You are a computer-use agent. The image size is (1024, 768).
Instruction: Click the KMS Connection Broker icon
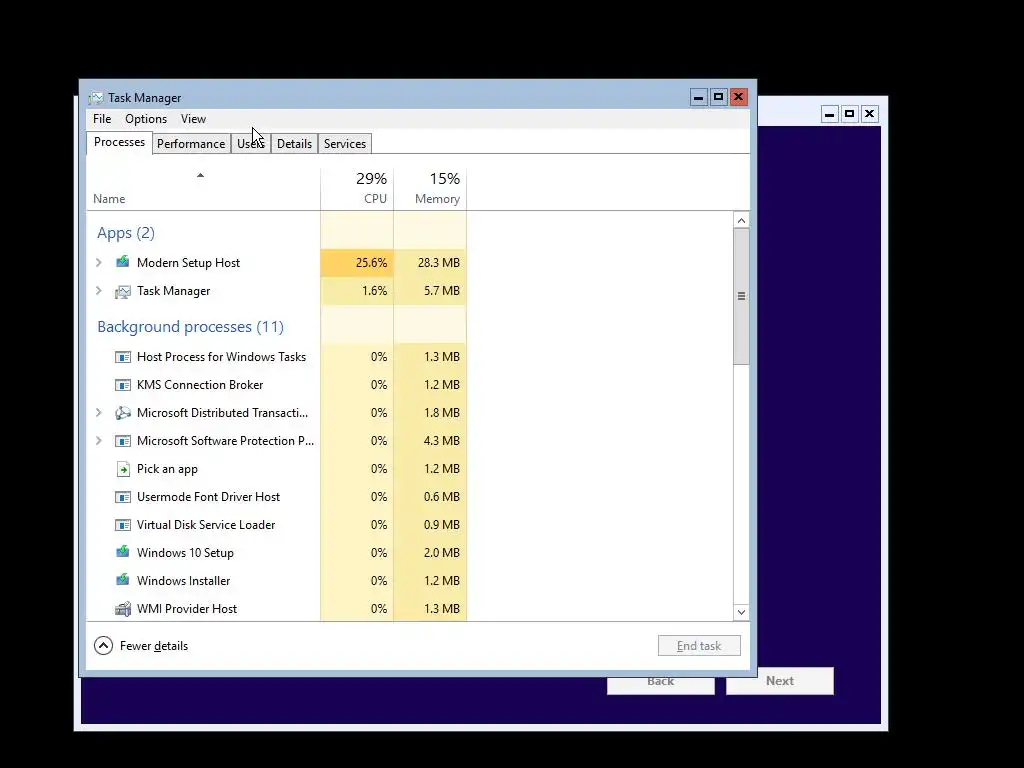(123, 385)
